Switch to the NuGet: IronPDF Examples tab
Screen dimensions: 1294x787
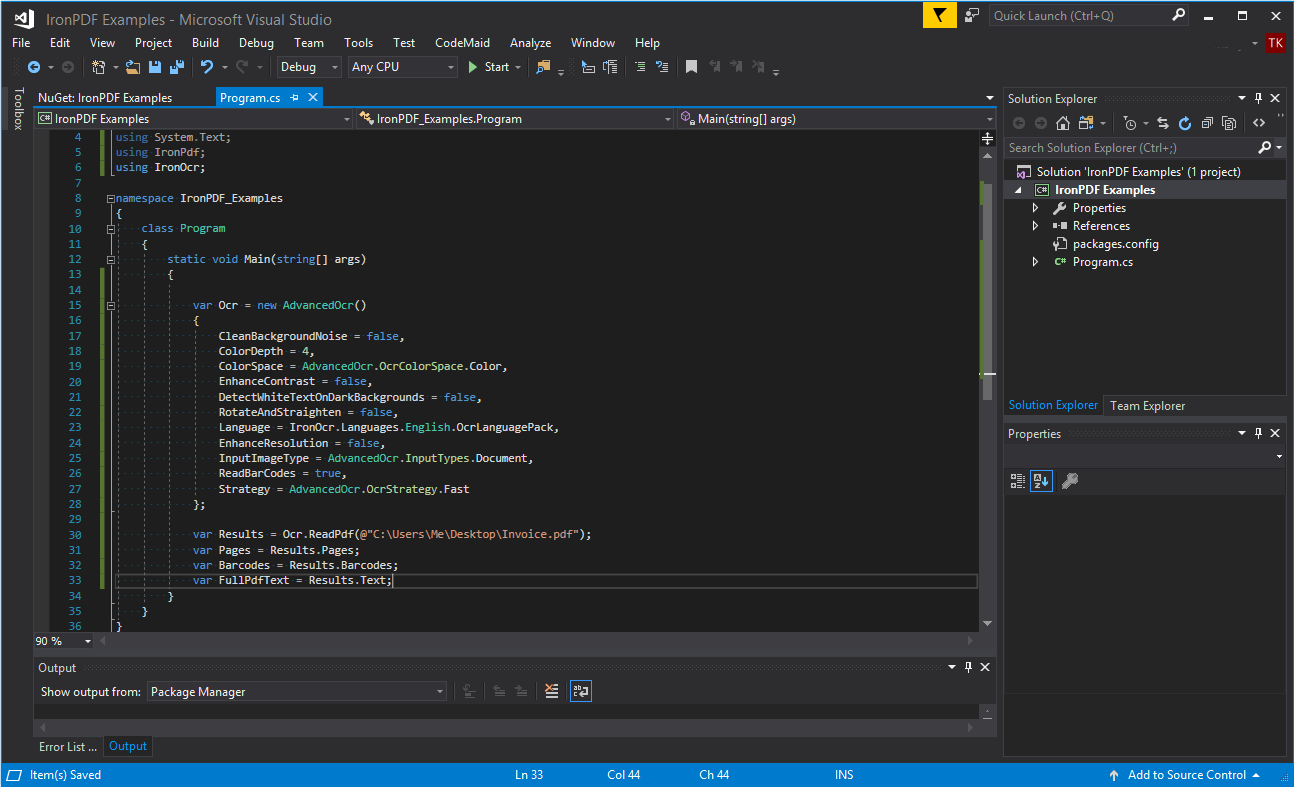[105, 98]
